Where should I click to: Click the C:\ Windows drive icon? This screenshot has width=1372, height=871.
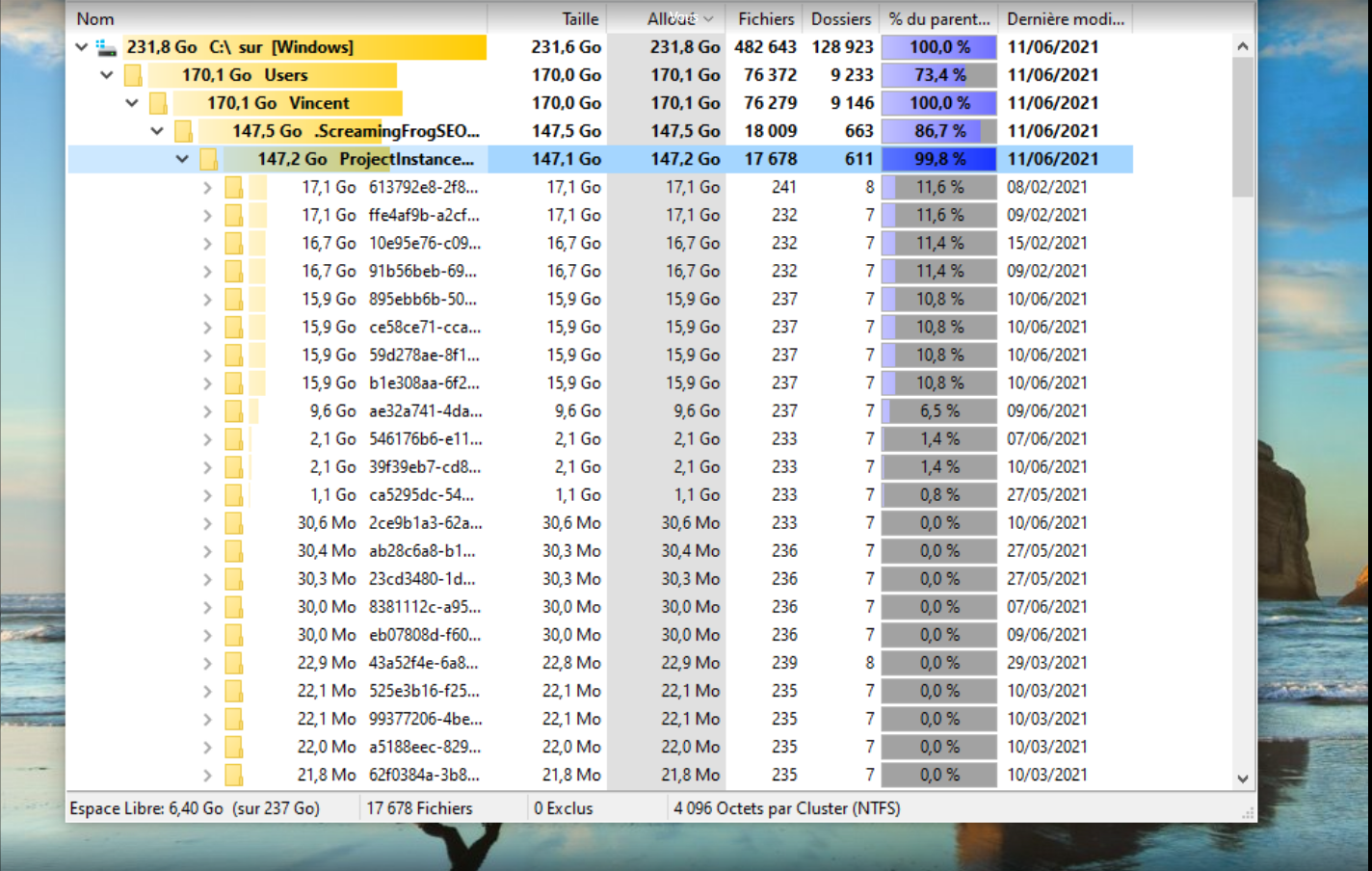coord(106,47)
